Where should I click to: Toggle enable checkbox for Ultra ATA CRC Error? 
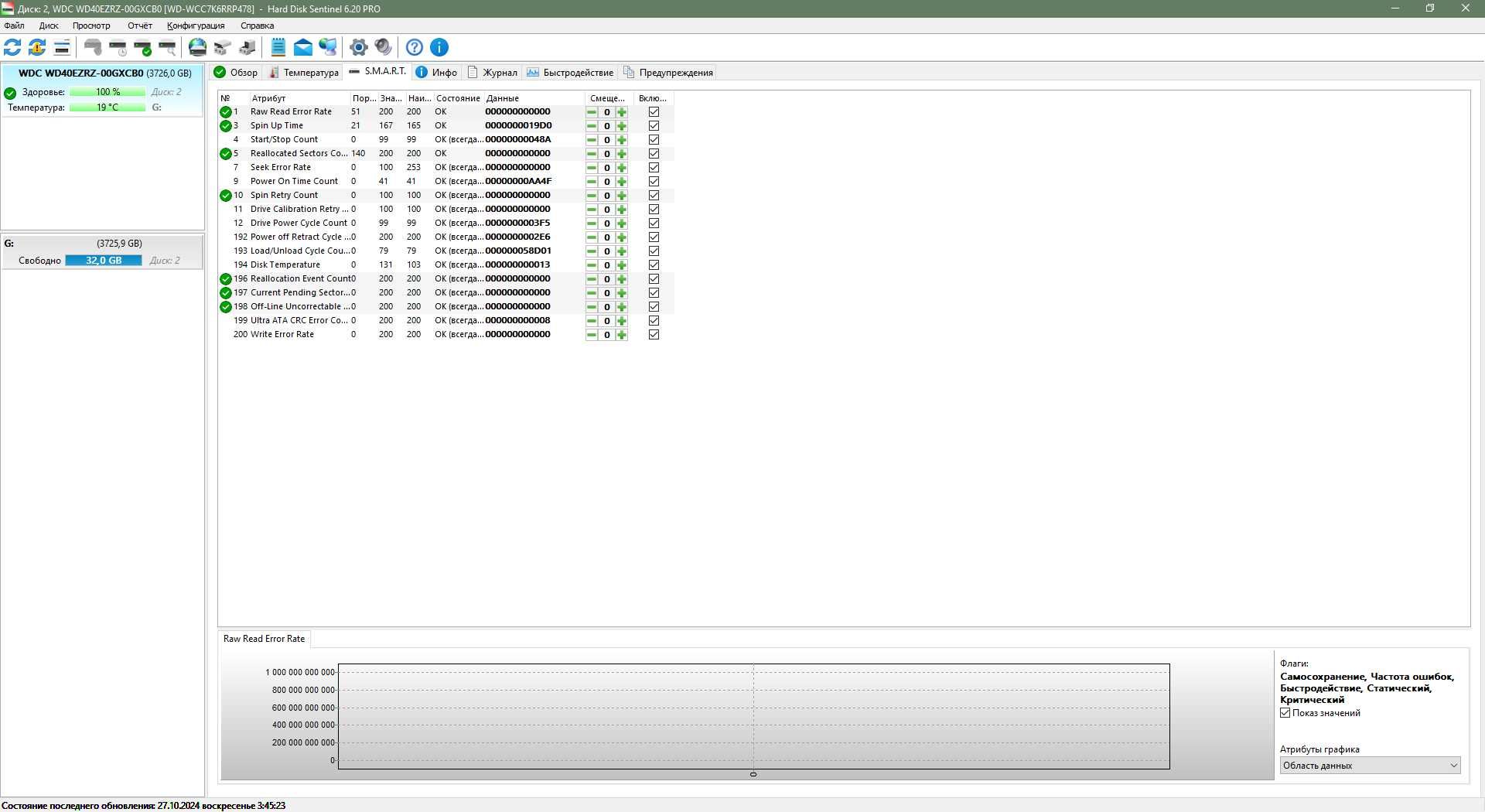(654, 321)
